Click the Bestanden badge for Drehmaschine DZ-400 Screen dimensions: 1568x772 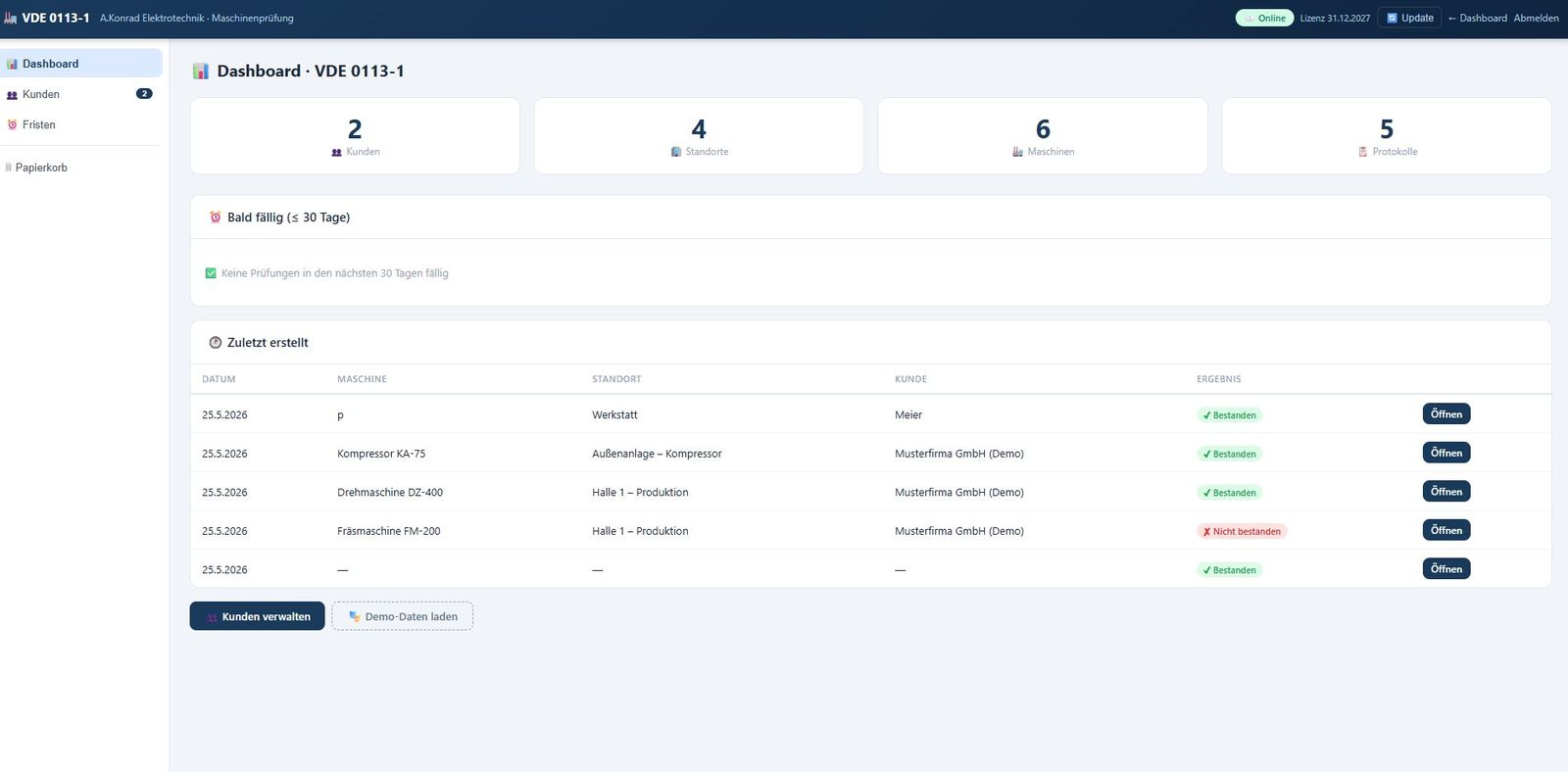[1229, 493]
